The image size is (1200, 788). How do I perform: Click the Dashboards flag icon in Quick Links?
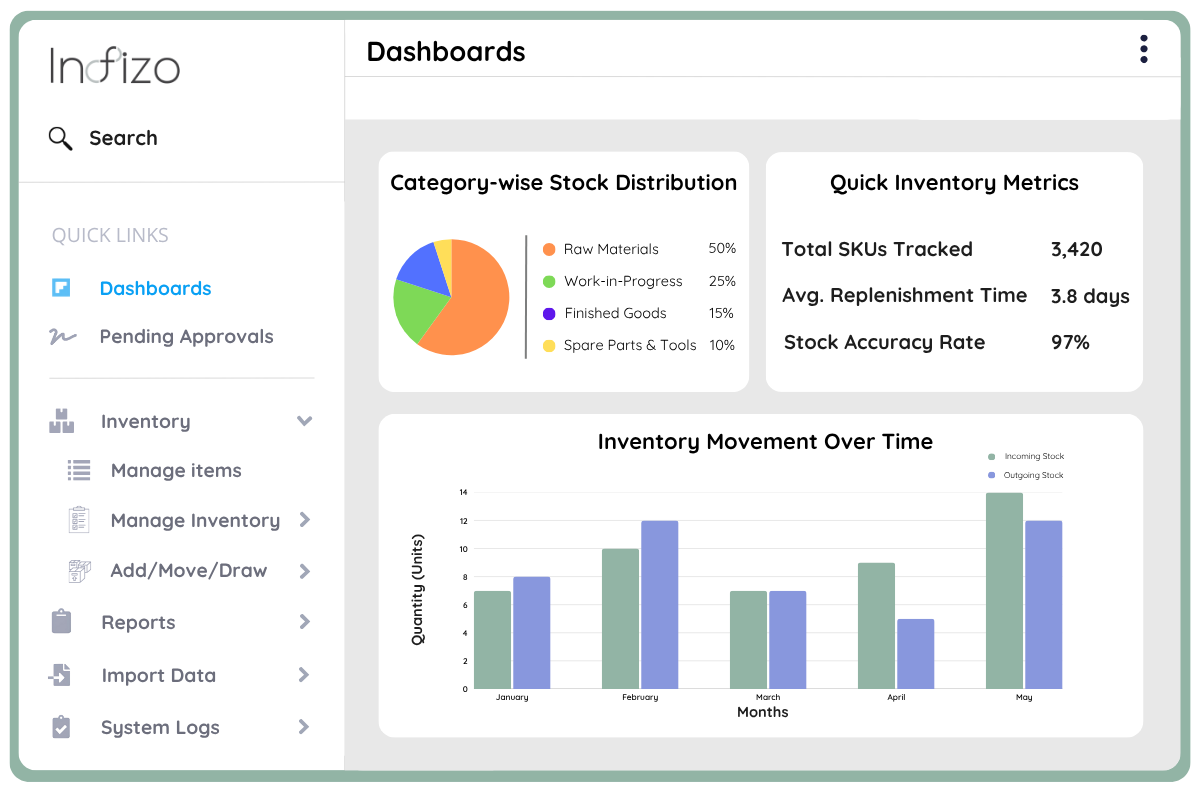tap(62, 287)
